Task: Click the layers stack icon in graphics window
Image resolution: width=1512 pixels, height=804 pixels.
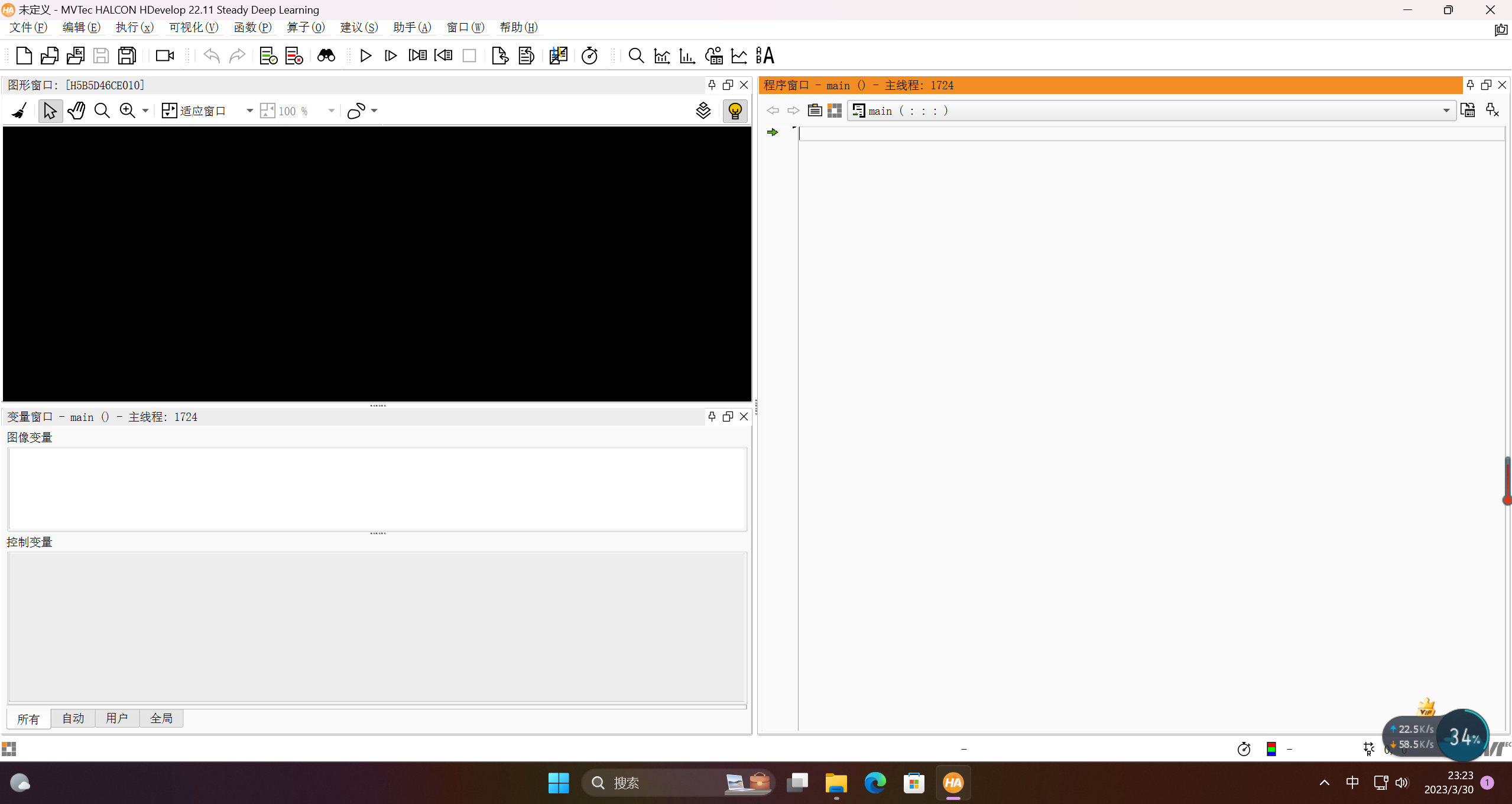Action: coord(703,111)
